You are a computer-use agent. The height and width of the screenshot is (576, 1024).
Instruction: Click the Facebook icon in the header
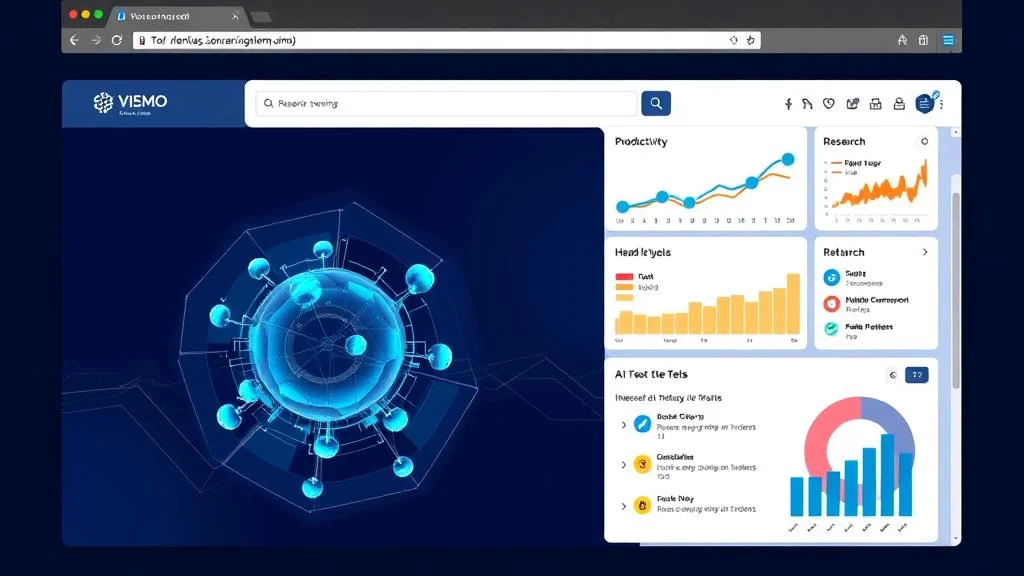(788, 104)
